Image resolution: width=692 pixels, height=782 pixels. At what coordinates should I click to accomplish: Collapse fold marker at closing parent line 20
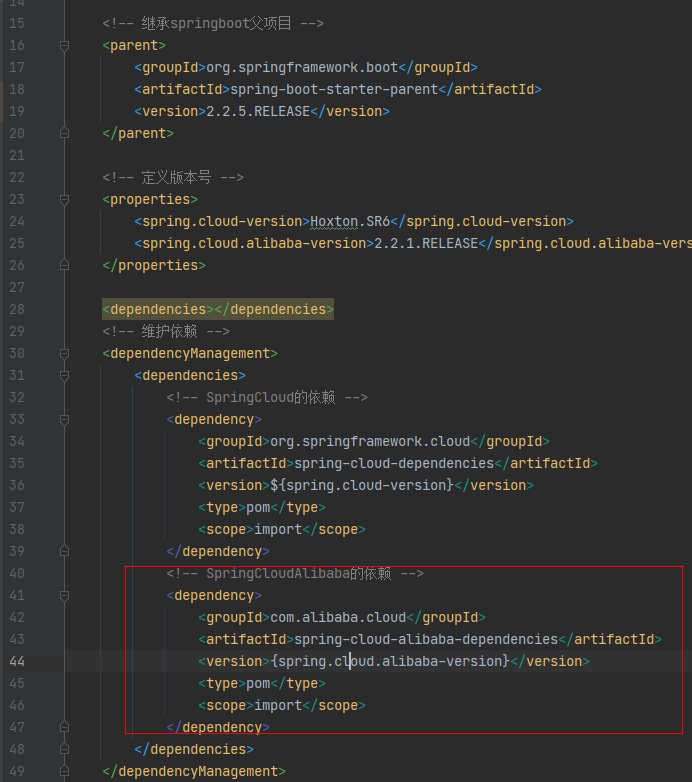click(x=64, y=133)
